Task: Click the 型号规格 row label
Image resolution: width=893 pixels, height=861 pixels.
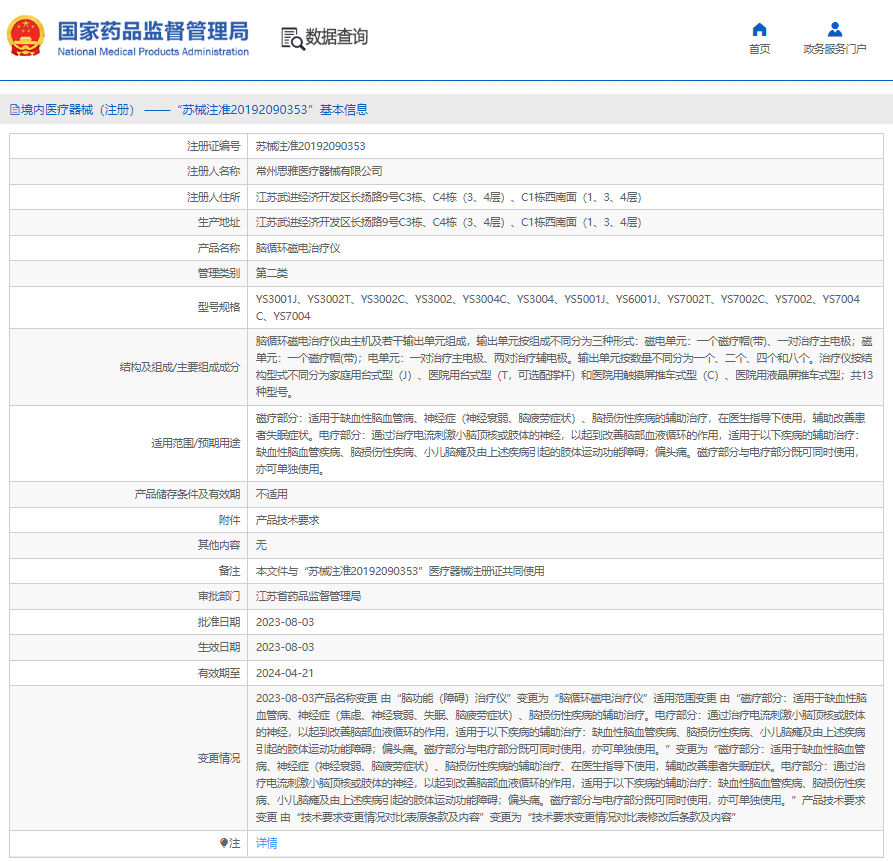Action: 219,308
